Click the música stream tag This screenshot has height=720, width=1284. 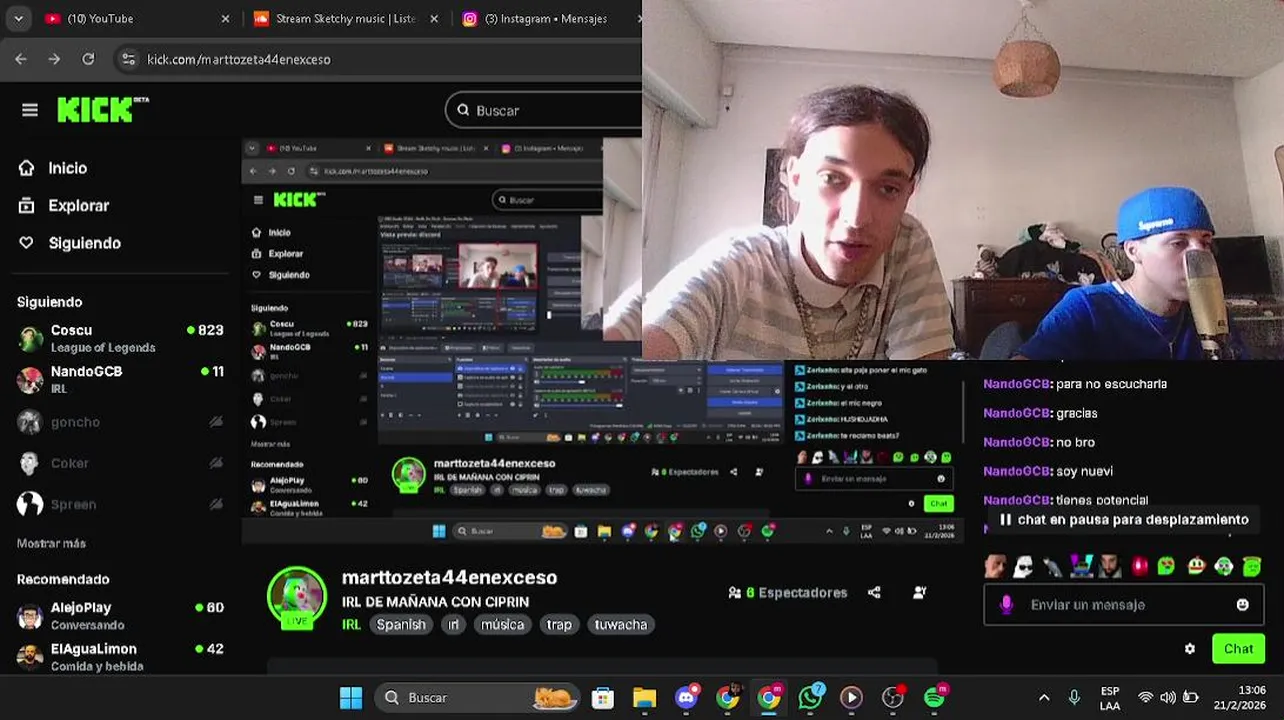502,624
